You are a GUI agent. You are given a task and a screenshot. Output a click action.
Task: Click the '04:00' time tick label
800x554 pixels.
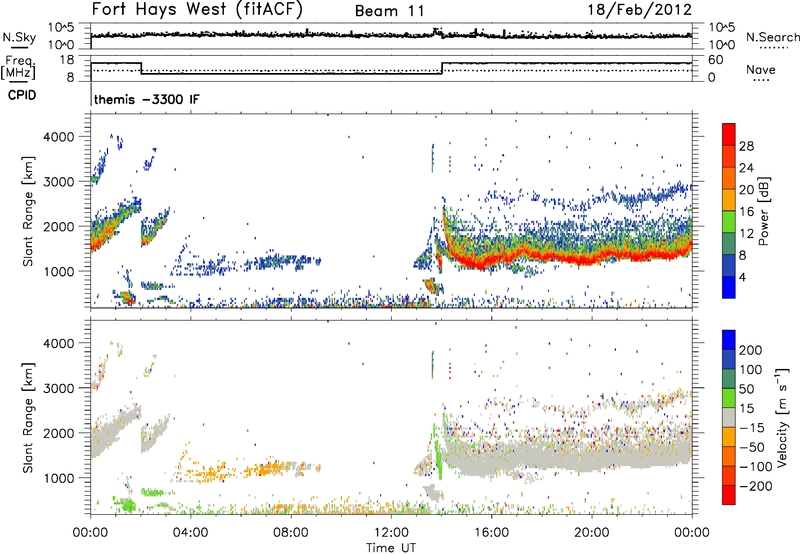[190, 533]
